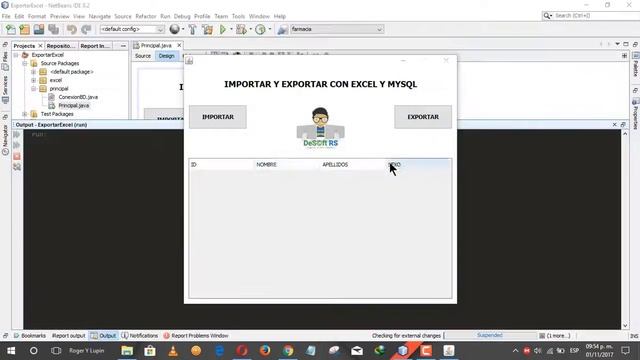This screenshot has height=360, width=640.
Task: Run the project with green play icon
Action: 223,29
